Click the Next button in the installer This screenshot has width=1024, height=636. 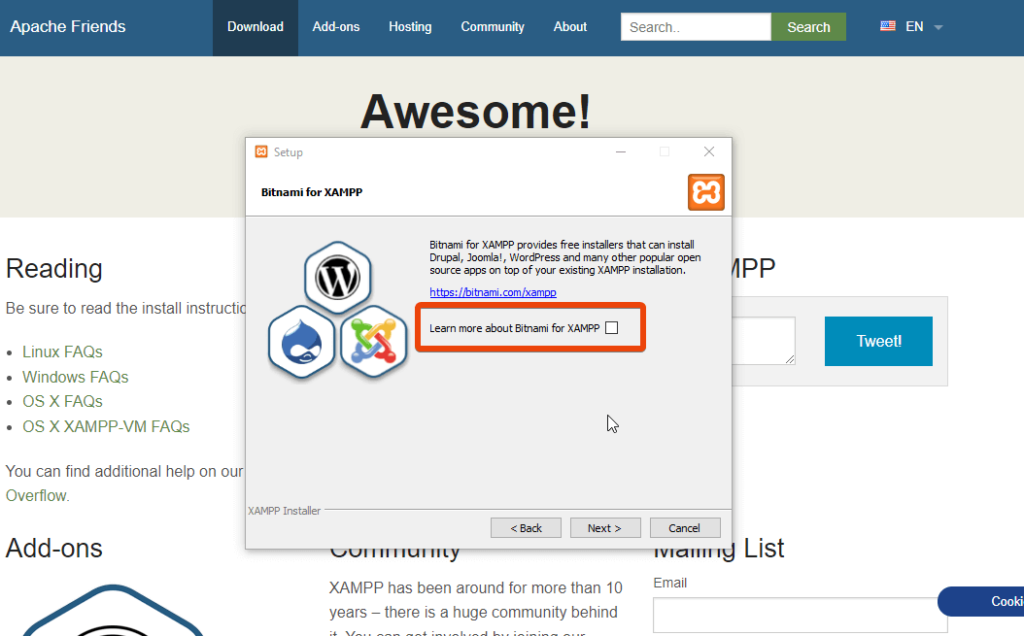click(605, 527)
